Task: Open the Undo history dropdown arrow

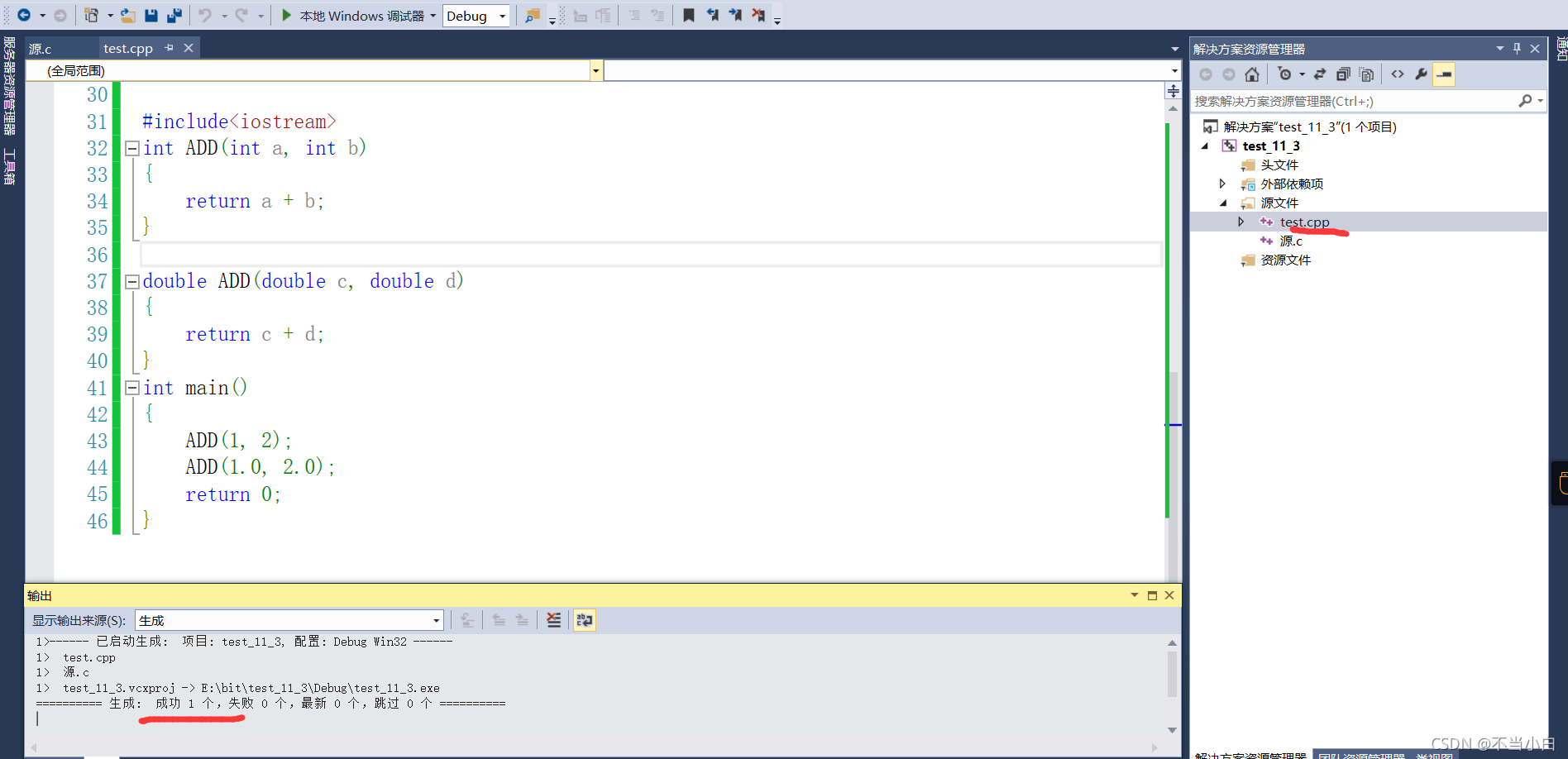Action: click(x=223, y=16)
